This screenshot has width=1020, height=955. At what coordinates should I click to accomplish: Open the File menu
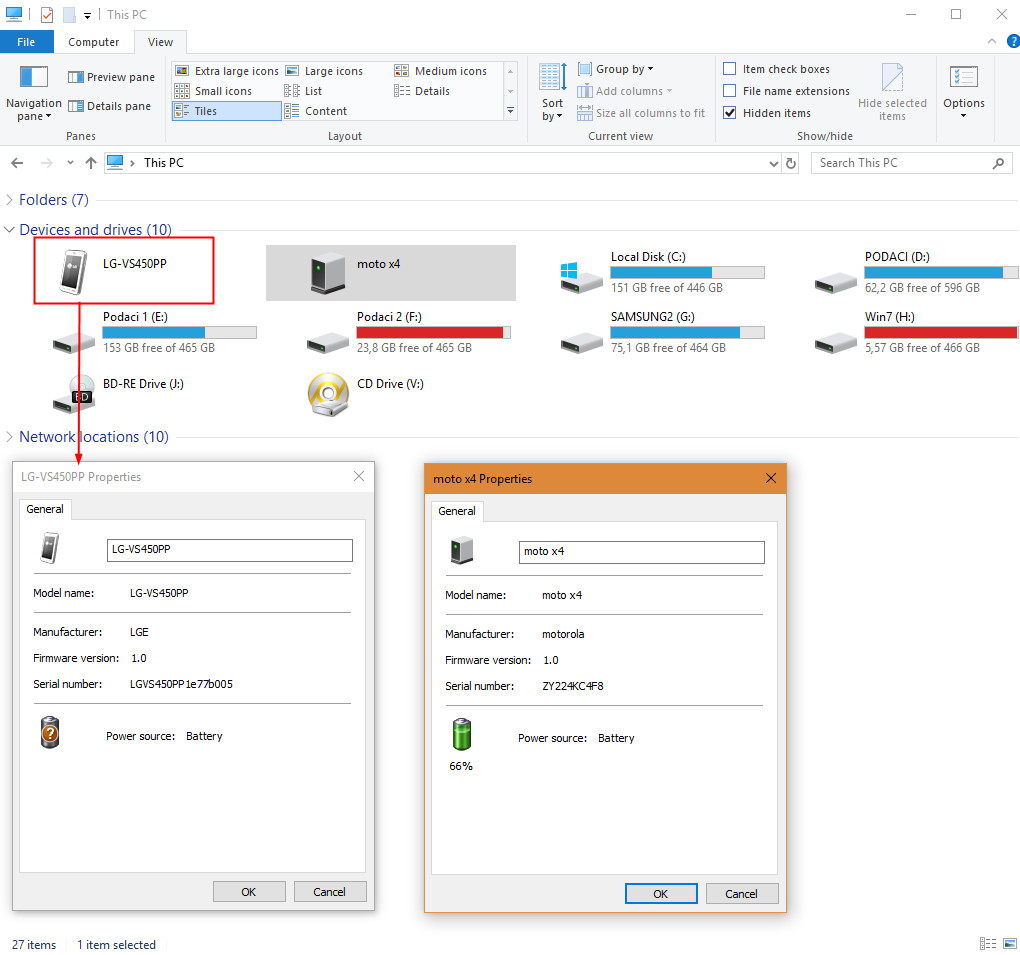pyautogui.click(x=27, y=42)
